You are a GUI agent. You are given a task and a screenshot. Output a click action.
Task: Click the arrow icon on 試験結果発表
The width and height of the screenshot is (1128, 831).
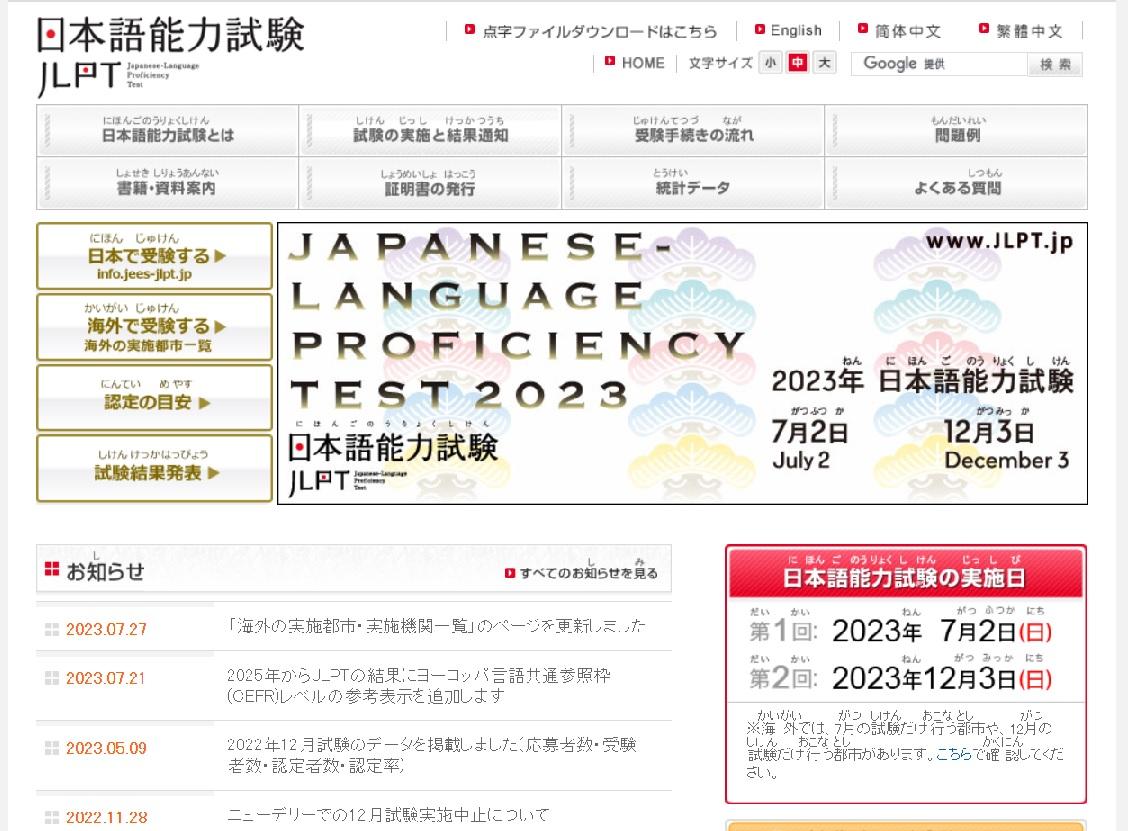pos(213,473)
